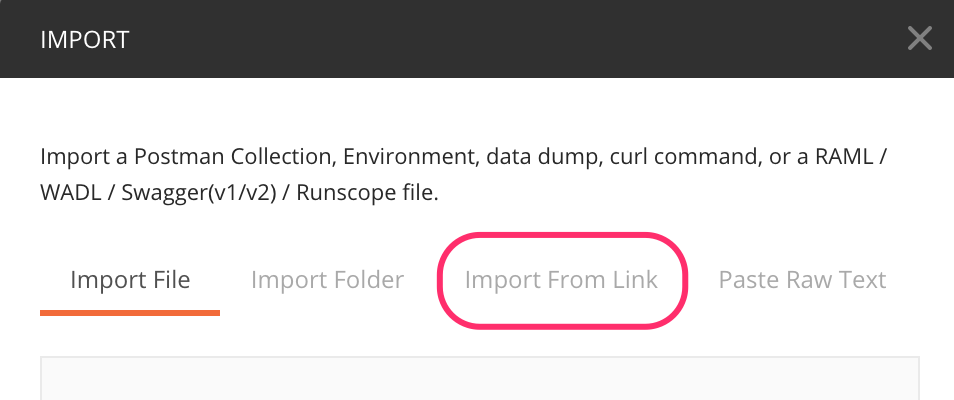This screenshot has width=954, height=400.
Task: Click the file drop area below tabs
Action: coord(480,378)
